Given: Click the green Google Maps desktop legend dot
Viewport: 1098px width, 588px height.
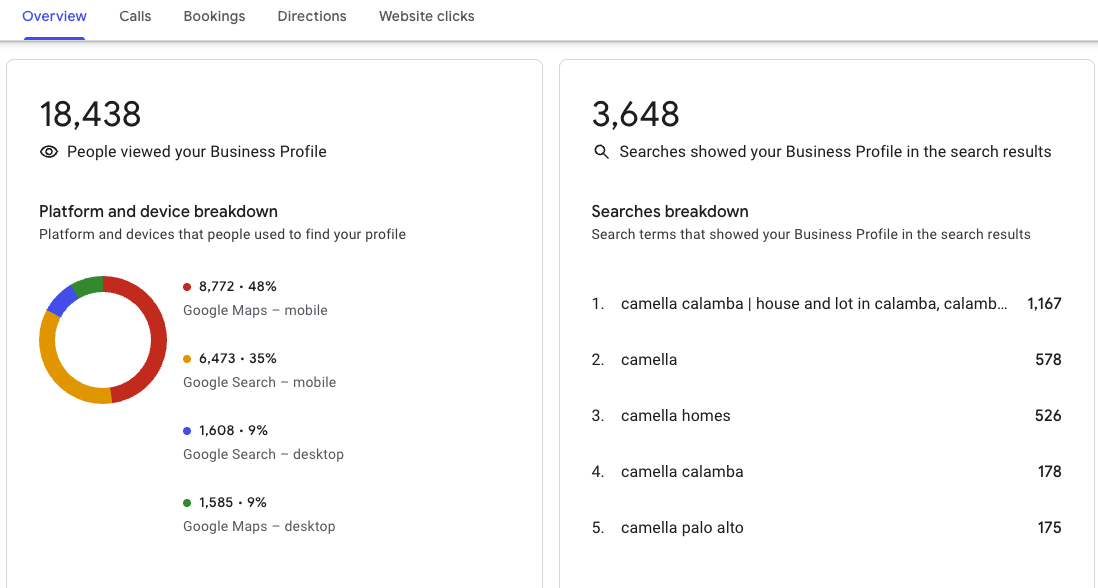Looking at the screenshot, I should click(x=187, y=503).
